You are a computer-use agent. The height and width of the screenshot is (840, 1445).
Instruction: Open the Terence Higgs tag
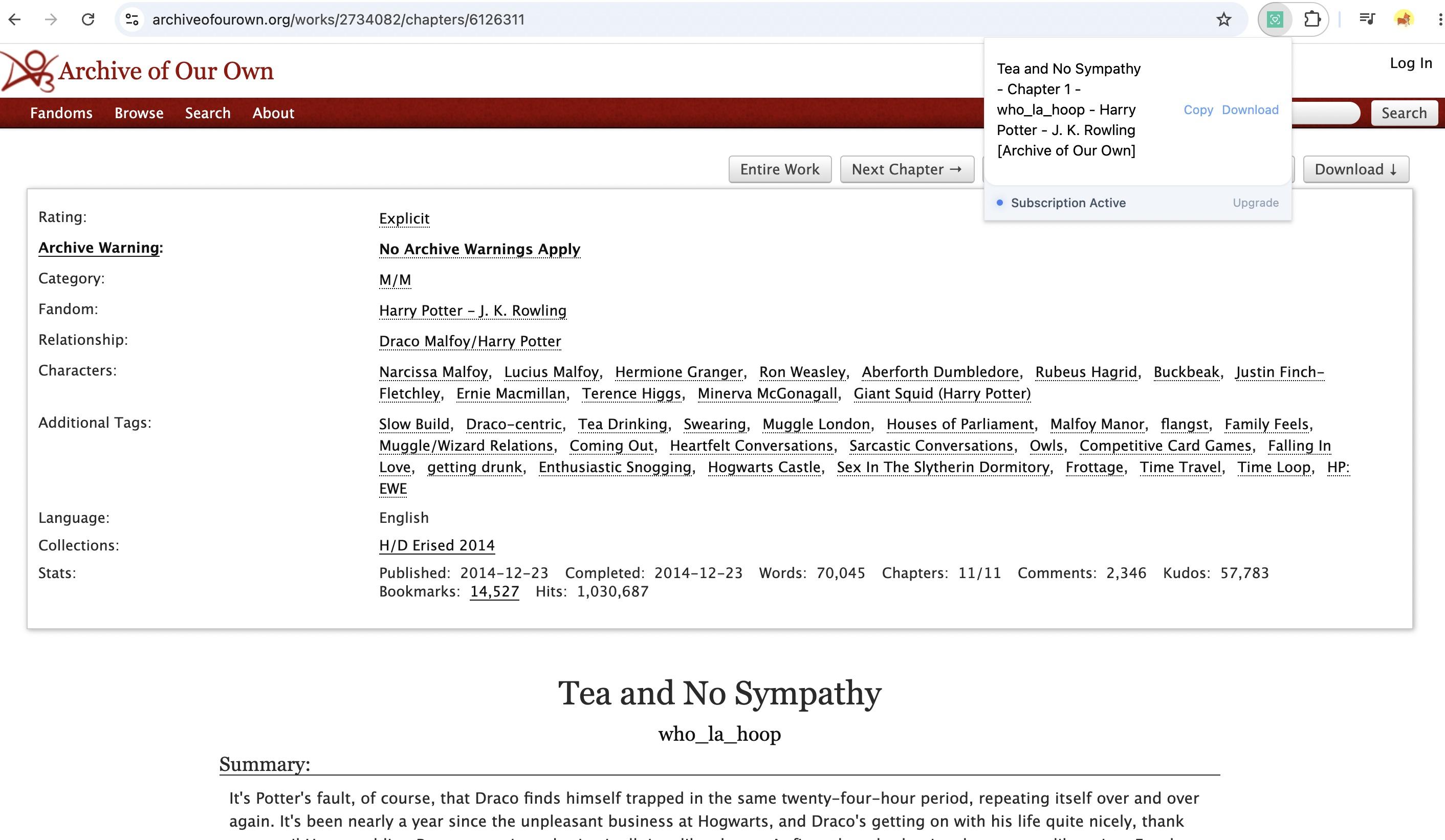tap(631, 393)
